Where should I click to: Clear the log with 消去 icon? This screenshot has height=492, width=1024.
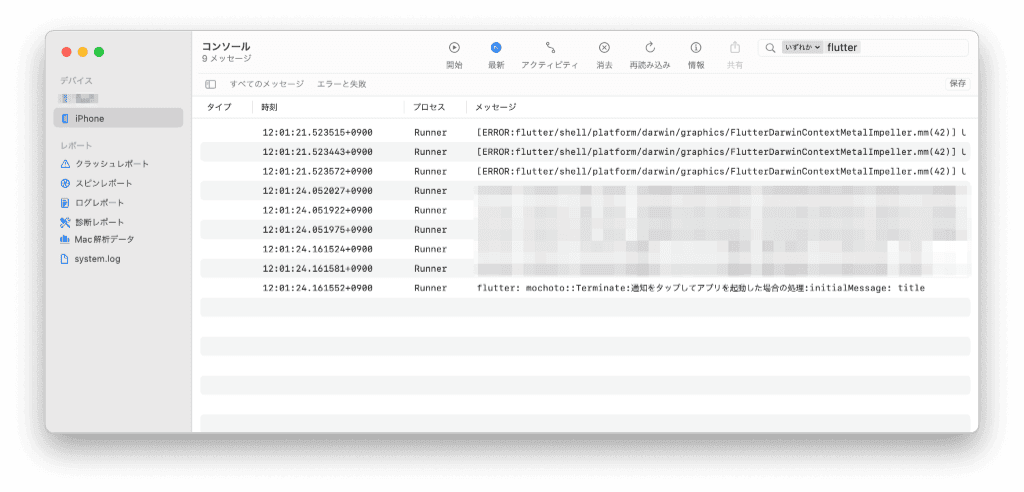point(604,47)
